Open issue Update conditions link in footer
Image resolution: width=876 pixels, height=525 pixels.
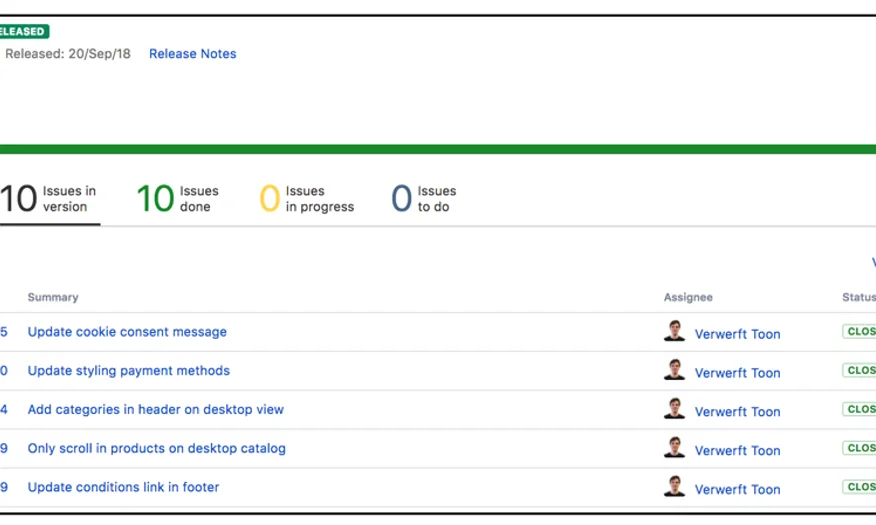pos(123,488)
